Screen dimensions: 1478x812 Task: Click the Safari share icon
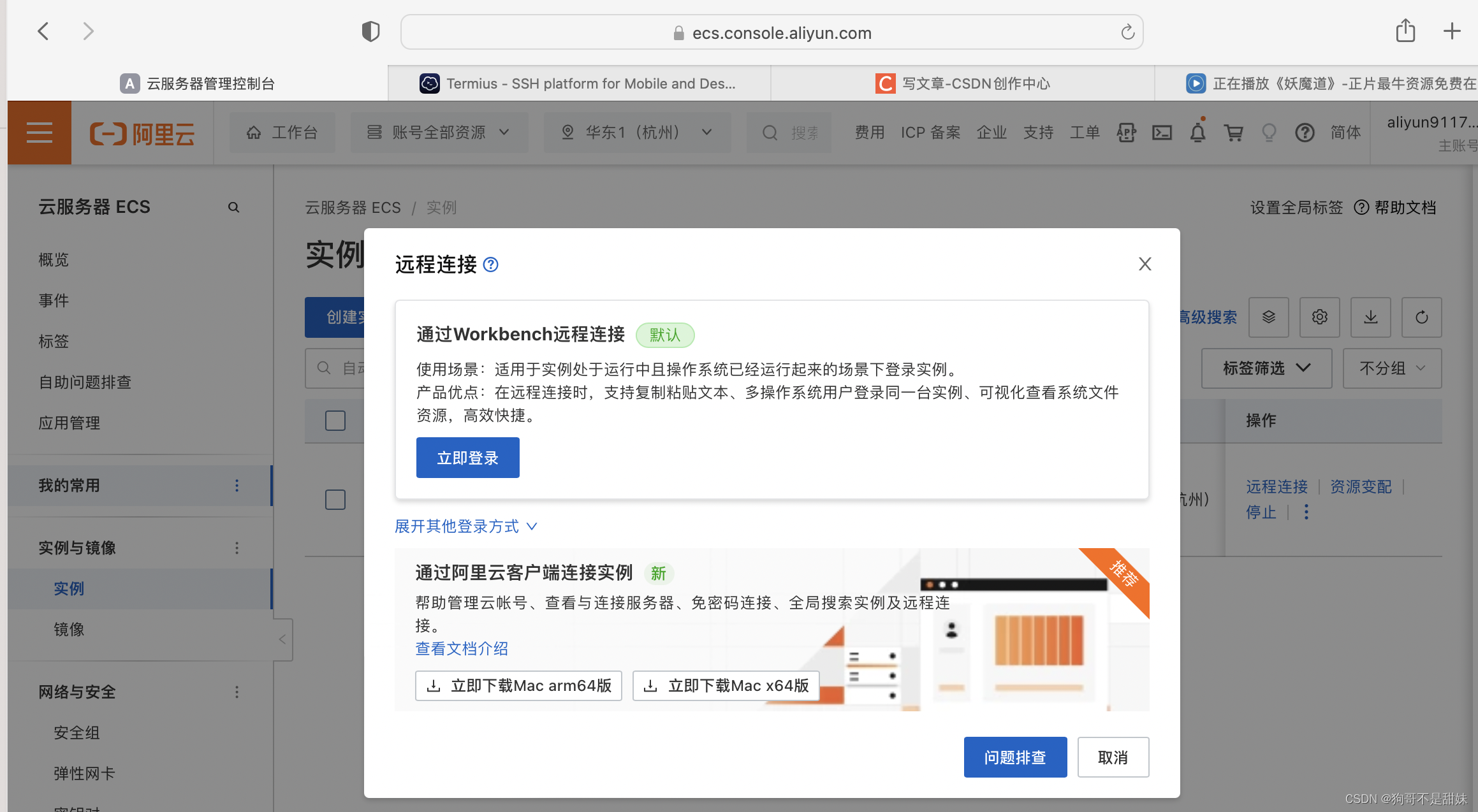click(x=1405, y=31)
